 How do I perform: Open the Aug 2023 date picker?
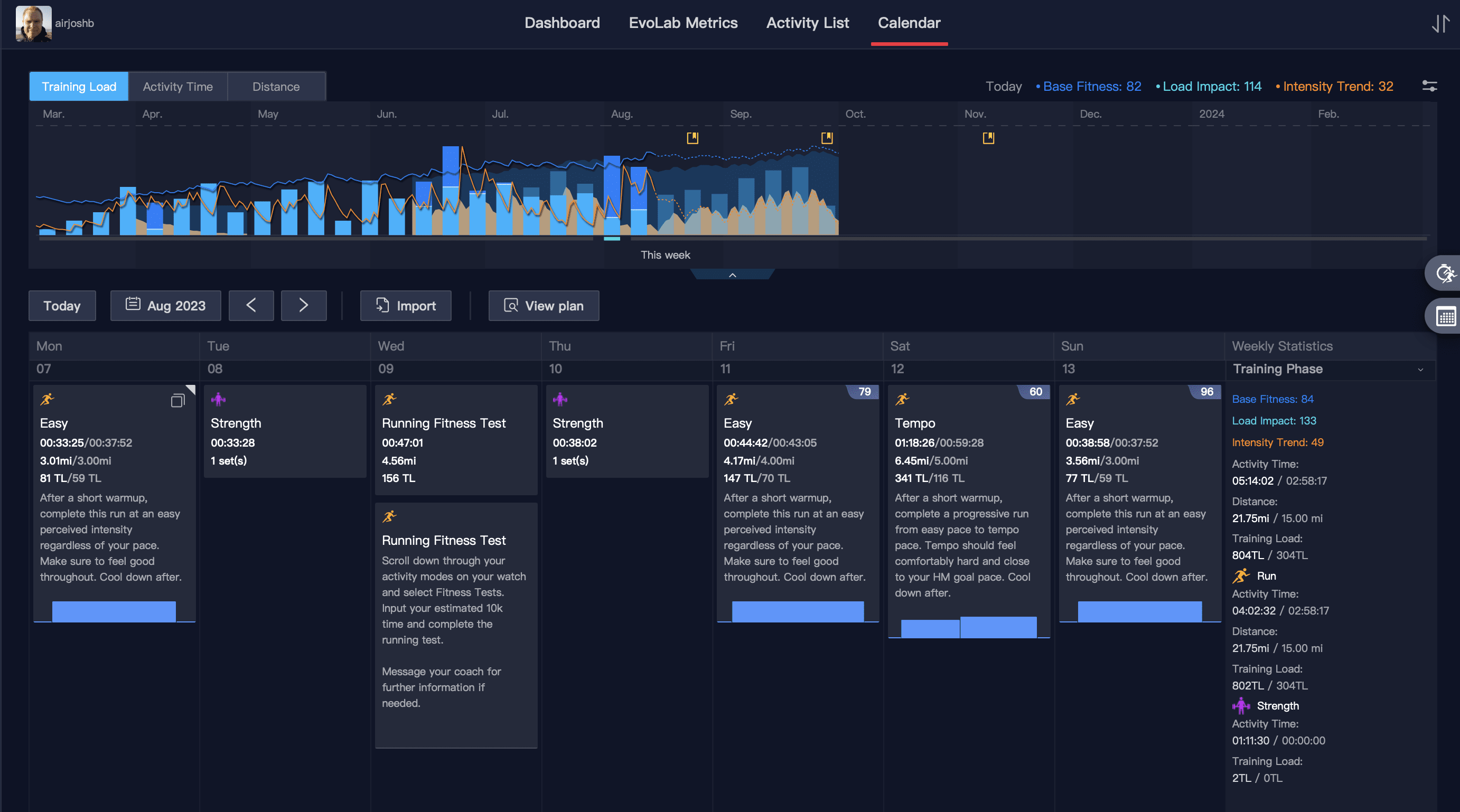pyautogui.click(x=165, y=306)
